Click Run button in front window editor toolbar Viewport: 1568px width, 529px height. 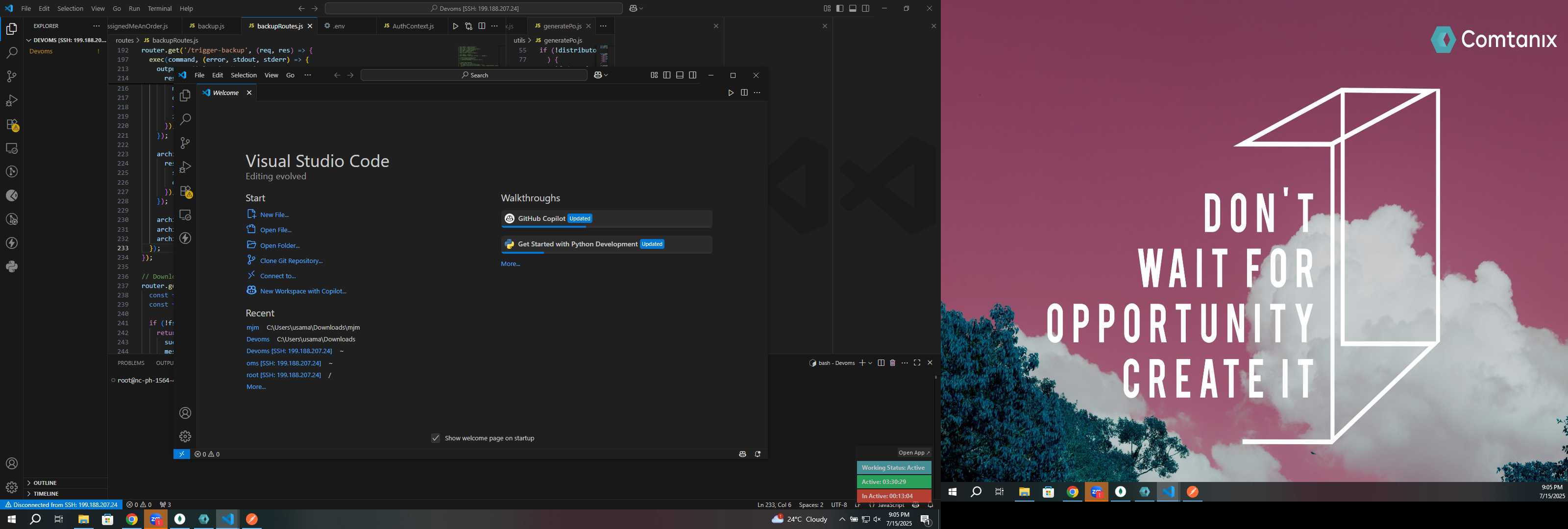click(x=731, y=93)
